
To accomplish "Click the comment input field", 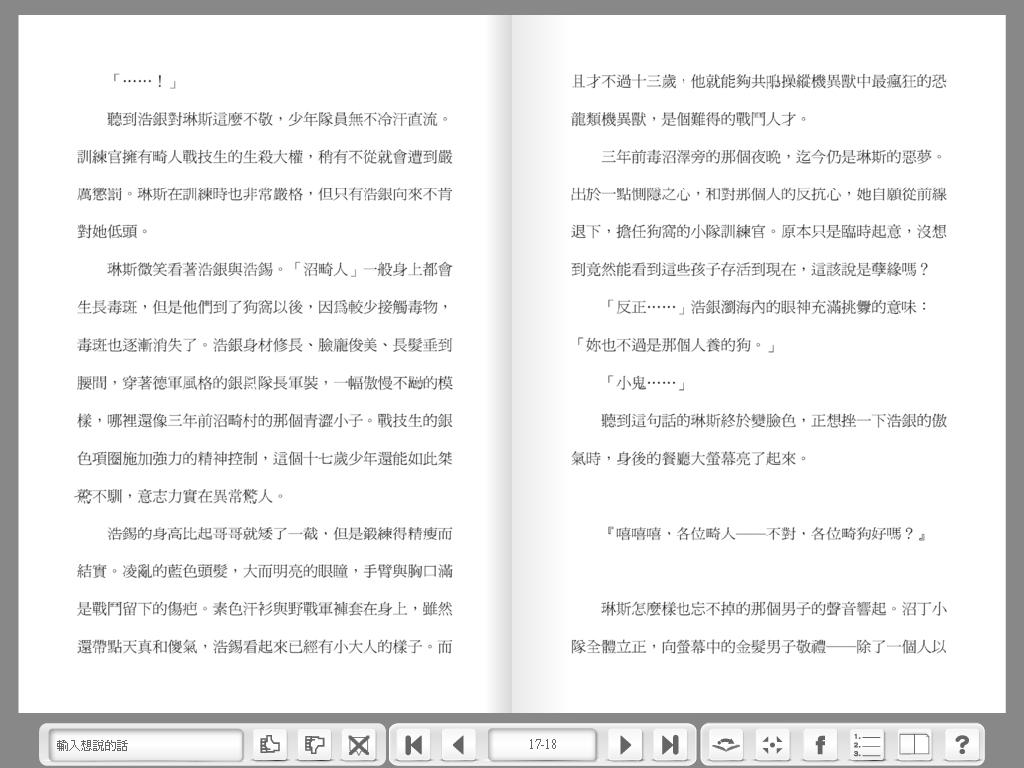I will (x=146, y=745).
